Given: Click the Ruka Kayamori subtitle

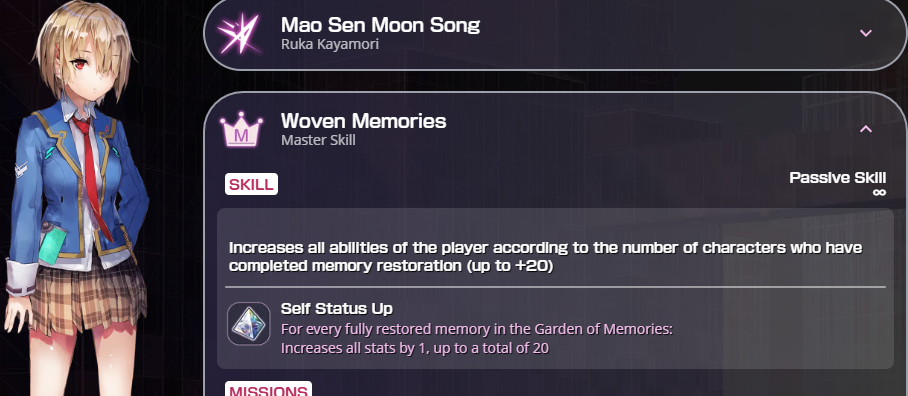Looking at the screenshot, I should (x=329, y=44).
